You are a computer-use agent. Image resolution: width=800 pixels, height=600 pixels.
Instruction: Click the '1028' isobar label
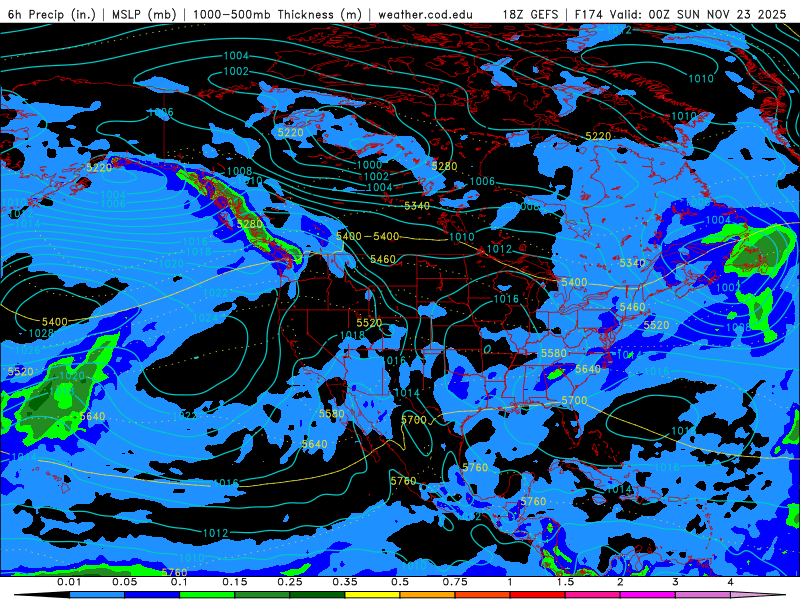pos(41,333)
